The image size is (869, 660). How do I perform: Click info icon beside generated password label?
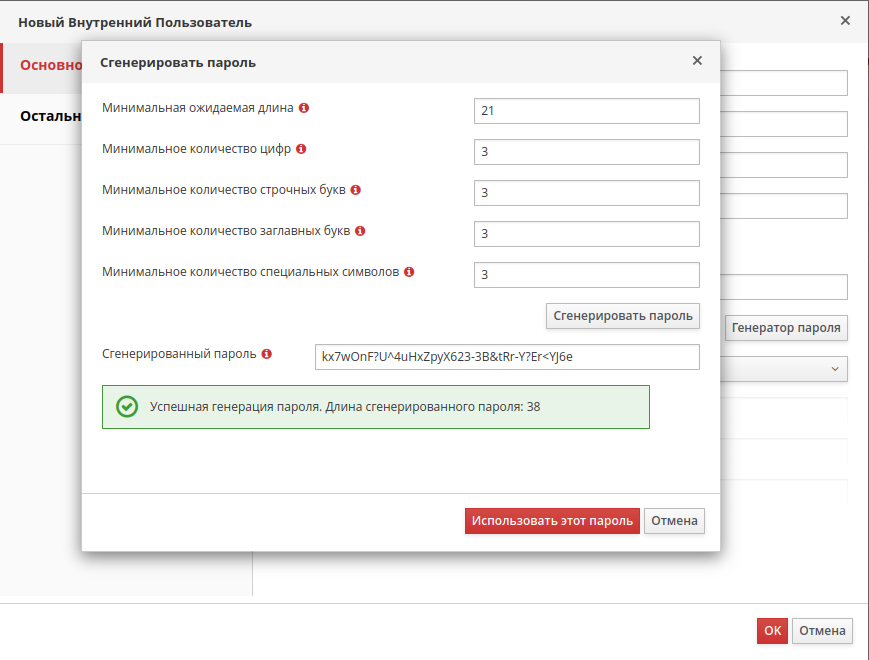(267, 354)
